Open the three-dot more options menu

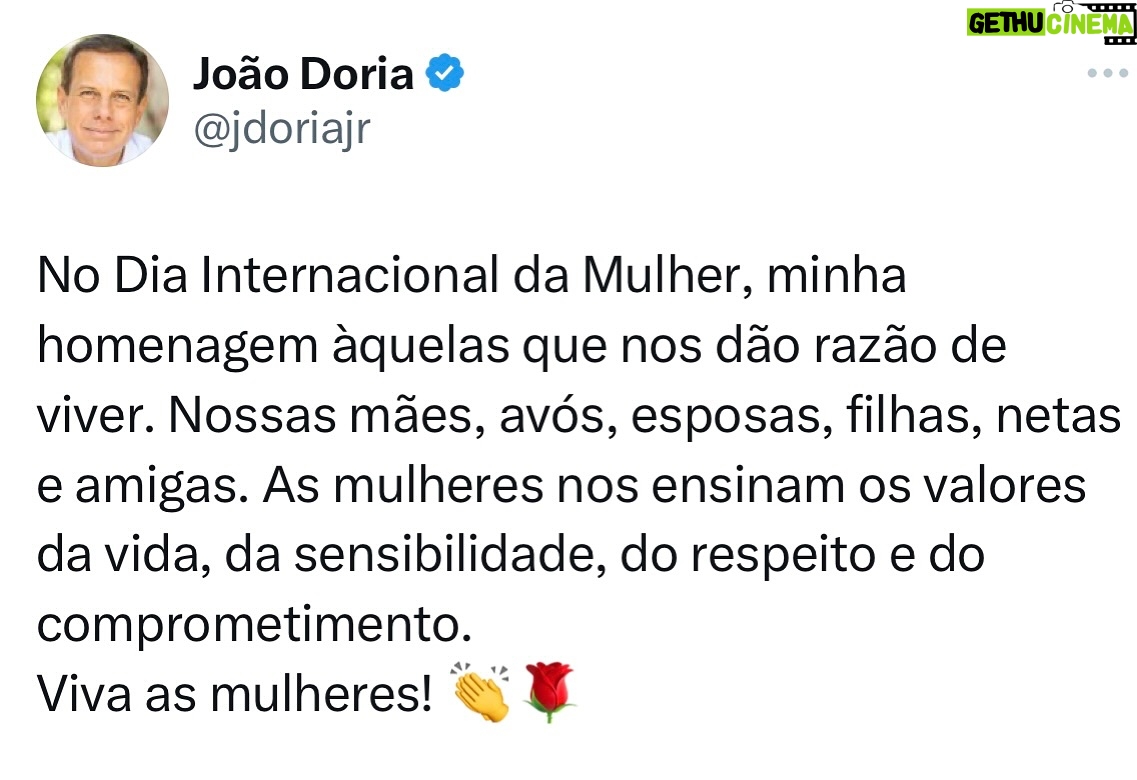tap(1107, 74)
